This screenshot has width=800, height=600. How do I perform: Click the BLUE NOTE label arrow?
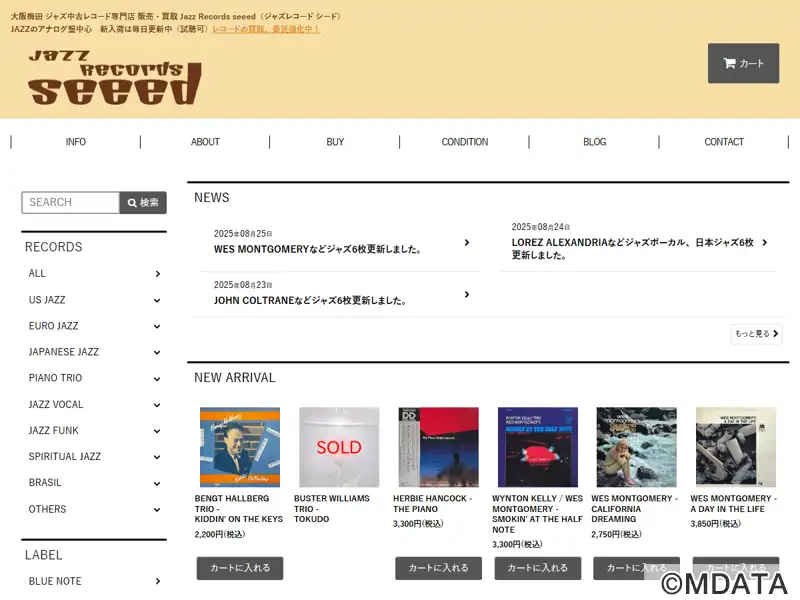[x=158, y=581]
